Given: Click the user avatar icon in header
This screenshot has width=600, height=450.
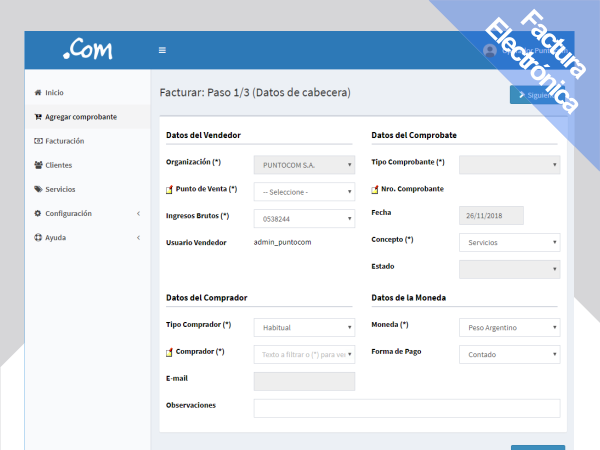Looking at the screenshot, I should 490,50.
